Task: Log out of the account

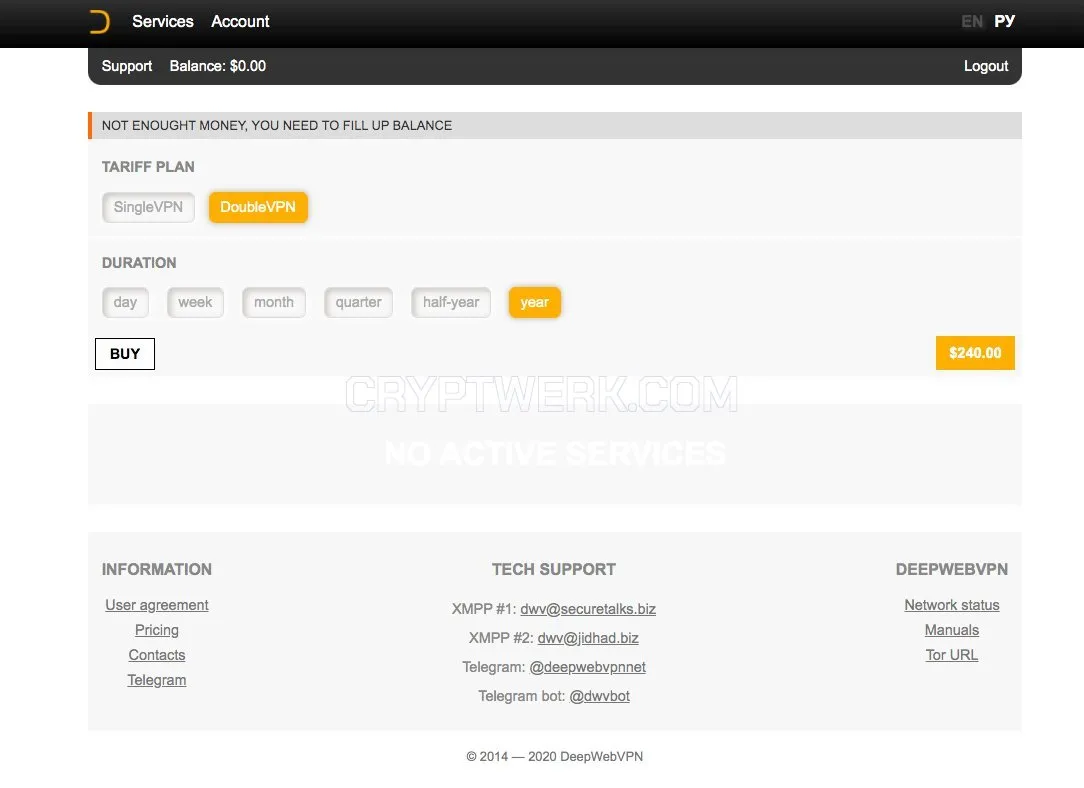Action: coord(986,66)
